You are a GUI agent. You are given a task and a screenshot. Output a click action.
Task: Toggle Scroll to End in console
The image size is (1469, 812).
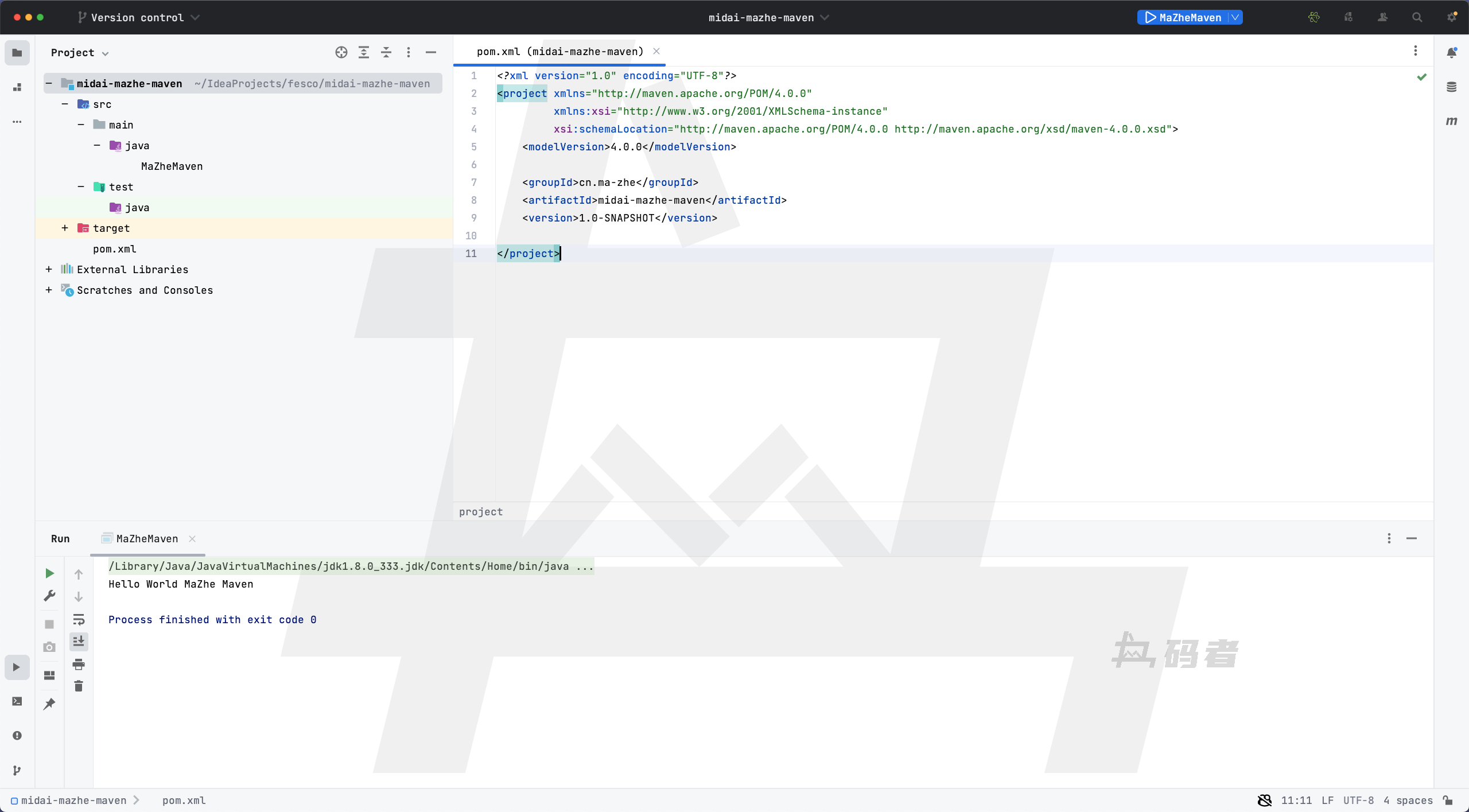tap(79, 642)
